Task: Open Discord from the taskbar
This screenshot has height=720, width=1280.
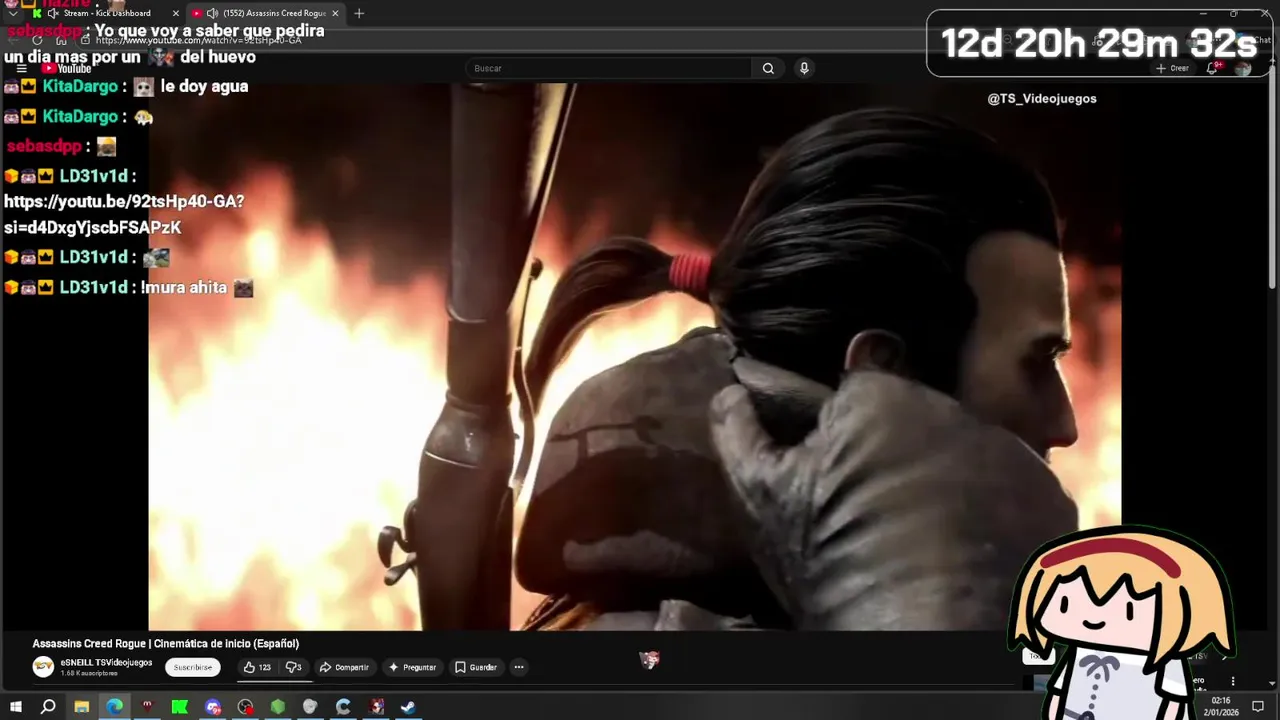Action: (x=213, y=707)
